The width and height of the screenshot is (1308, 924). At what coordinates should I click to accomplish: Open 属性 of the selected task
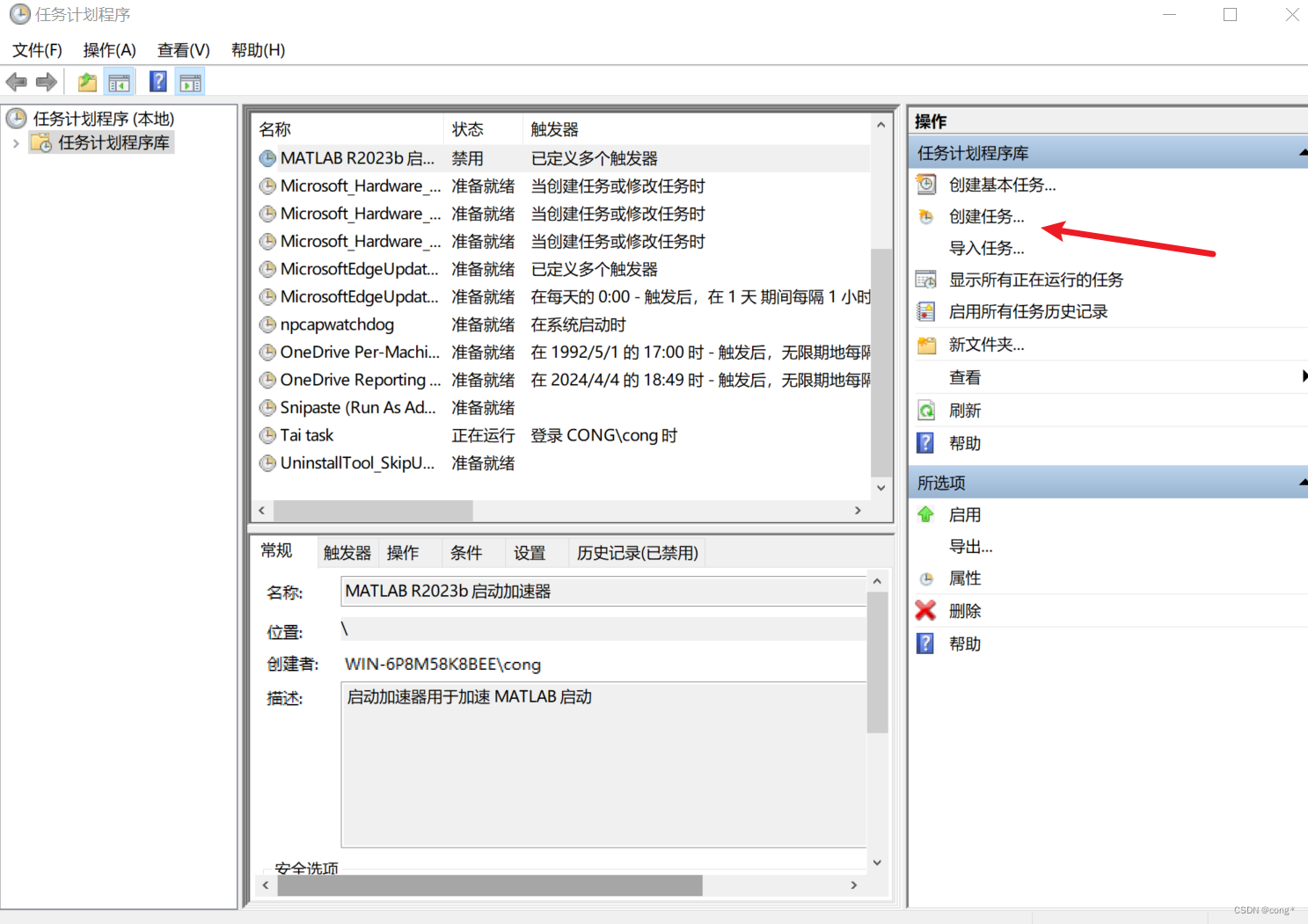964,578
